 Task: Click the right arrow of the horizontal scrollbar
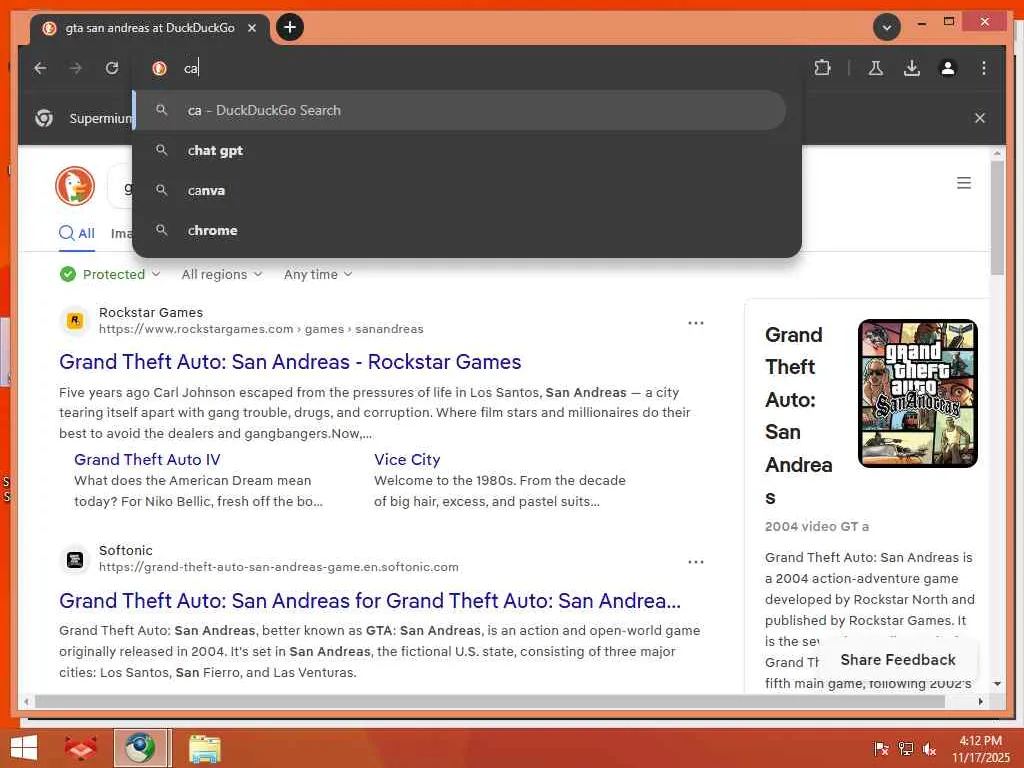pos(980,701)
